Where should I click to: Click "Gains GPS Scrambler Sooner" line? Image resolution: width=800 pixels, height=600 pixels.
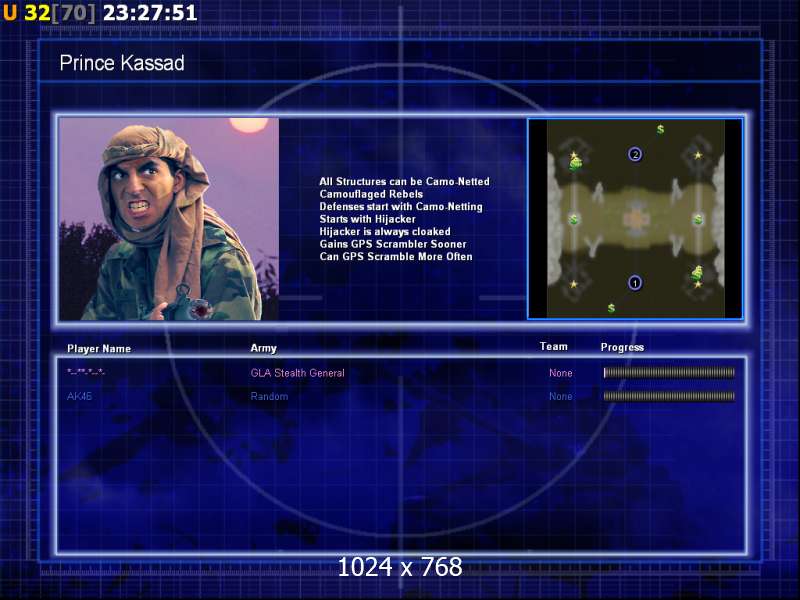coord(393,244)
